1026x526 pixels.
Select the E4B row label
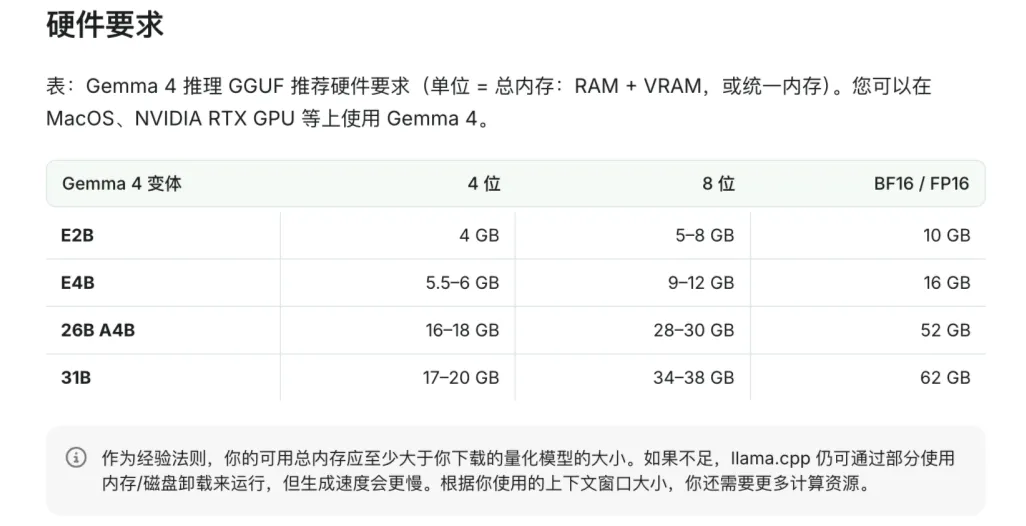pos(78,283)
